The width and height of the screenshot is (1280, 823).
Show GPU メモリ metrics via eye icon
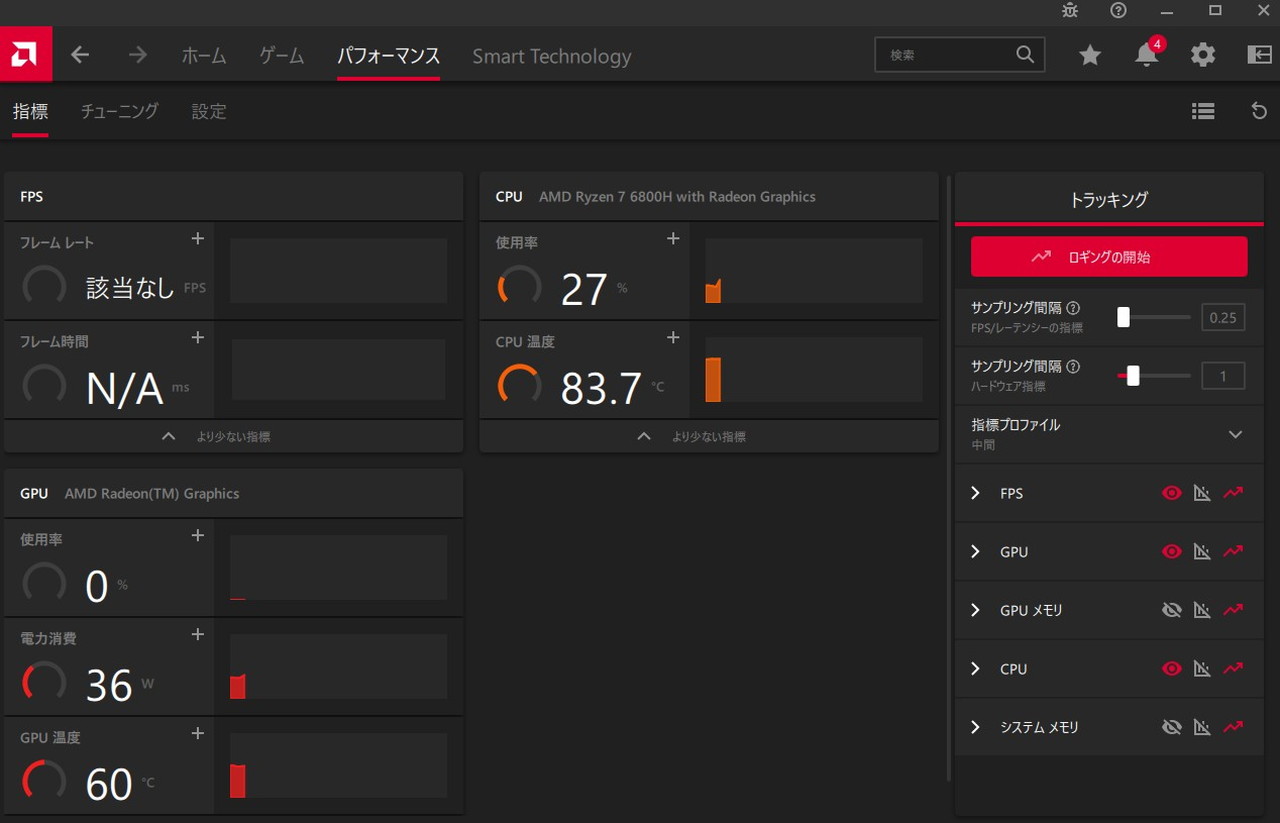pyautogui.click(x=1172, y=610)
